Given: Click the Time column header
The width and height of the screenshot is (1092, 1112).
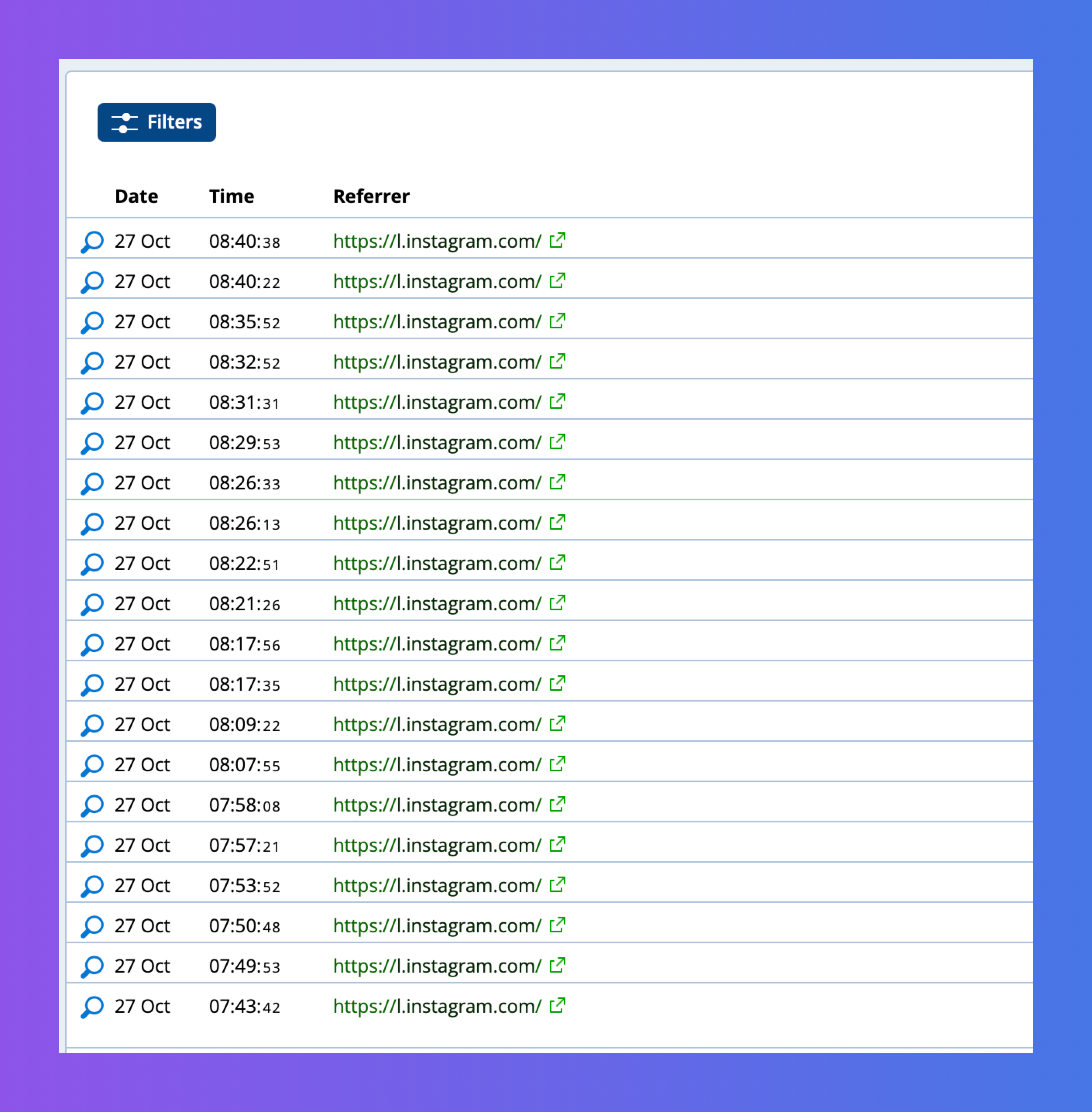Looking at the screenshot, I should [231, 197].
